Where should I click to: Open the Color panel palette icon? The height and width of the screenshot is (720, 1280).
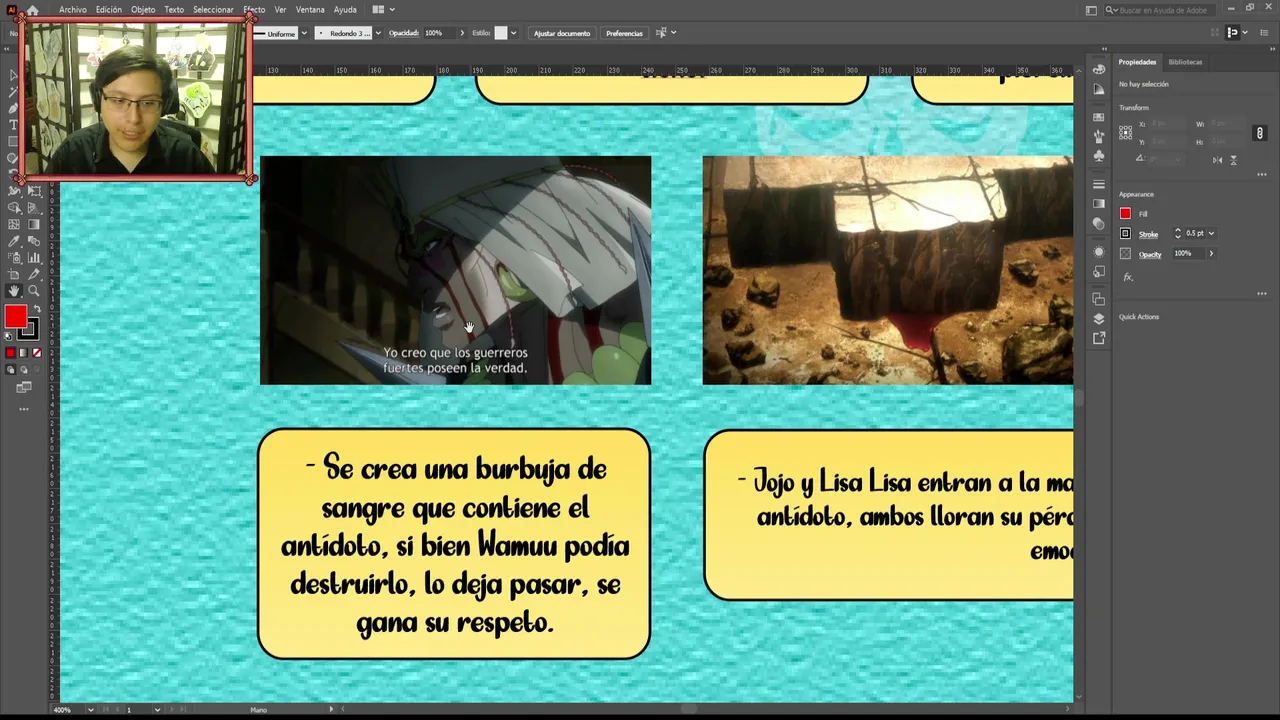pyautogui.click(x=1099, y=69)
